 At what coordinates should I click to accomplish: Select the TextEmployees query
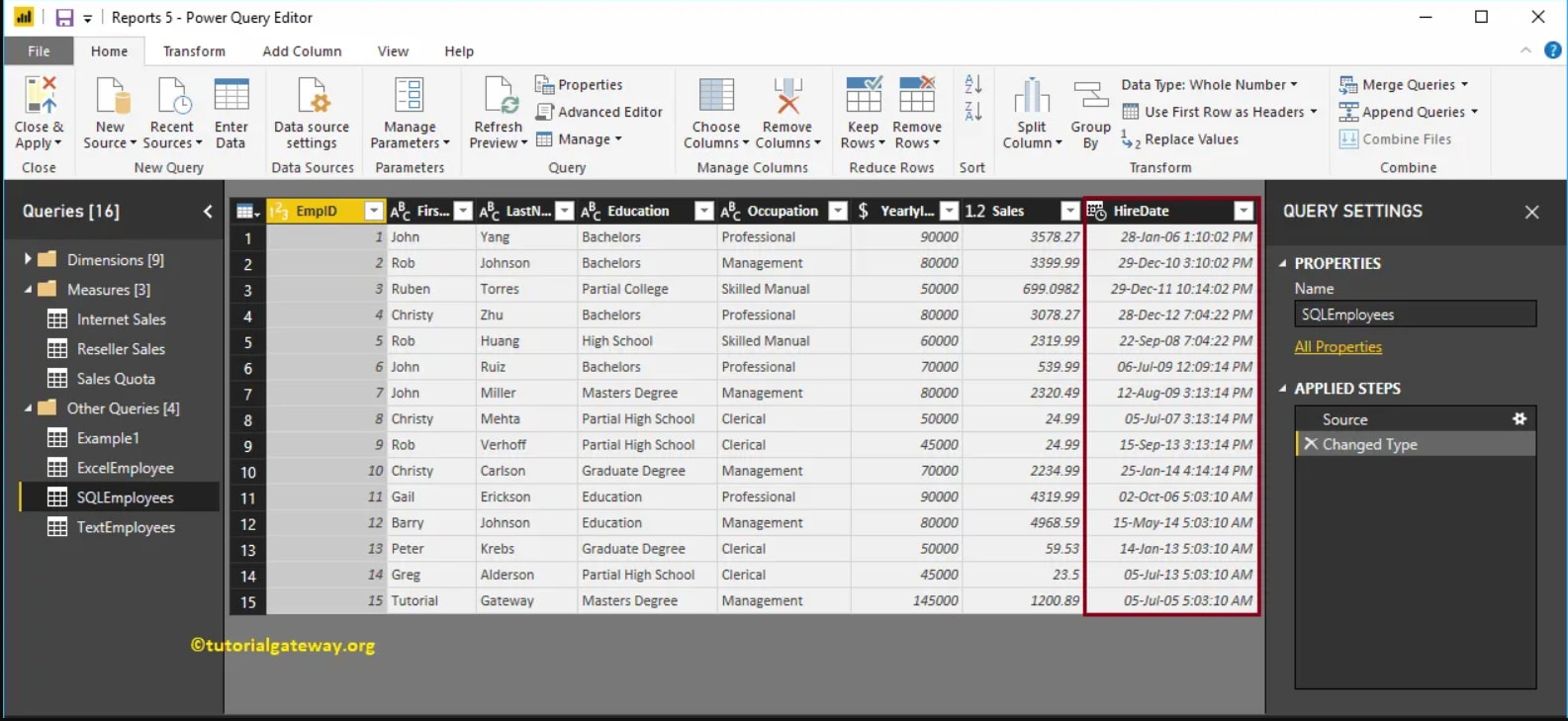click(126, 527)
